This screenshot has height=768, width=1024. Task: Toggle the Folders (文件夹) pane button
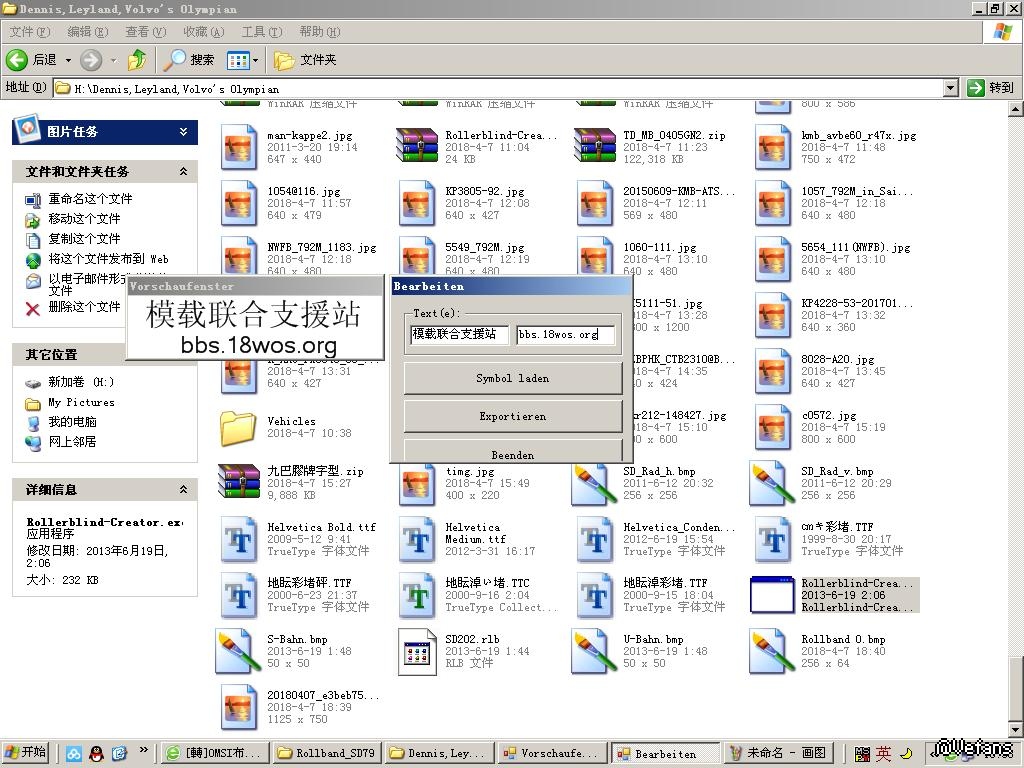[x=306, y=60]
